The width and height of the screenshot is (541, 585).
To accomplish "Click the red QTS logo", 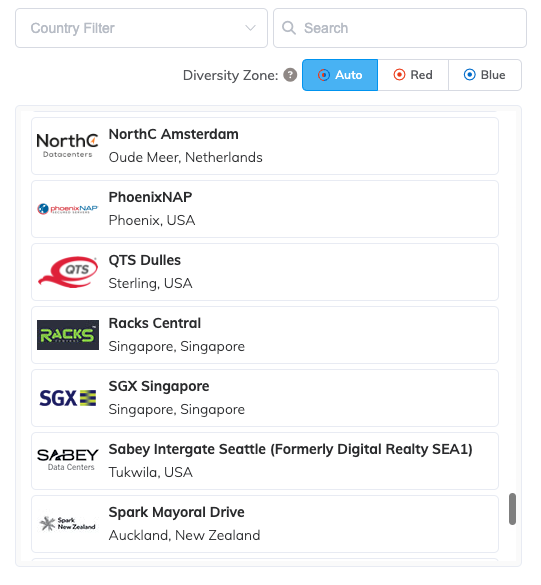I will [68, 272].
